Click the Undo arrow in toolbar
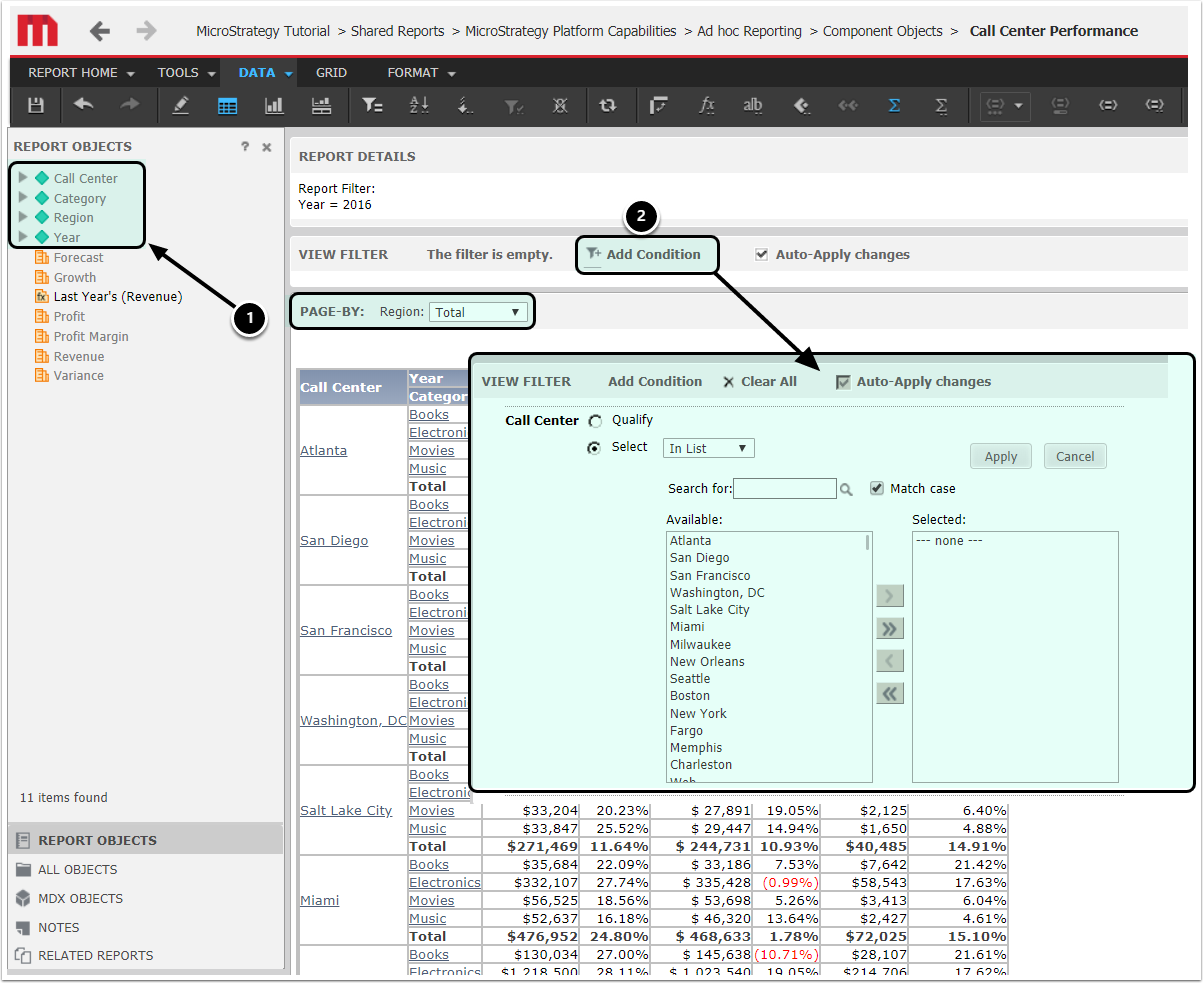The width and height of the screenshot is (1203, 983). (x=84, y=105)
